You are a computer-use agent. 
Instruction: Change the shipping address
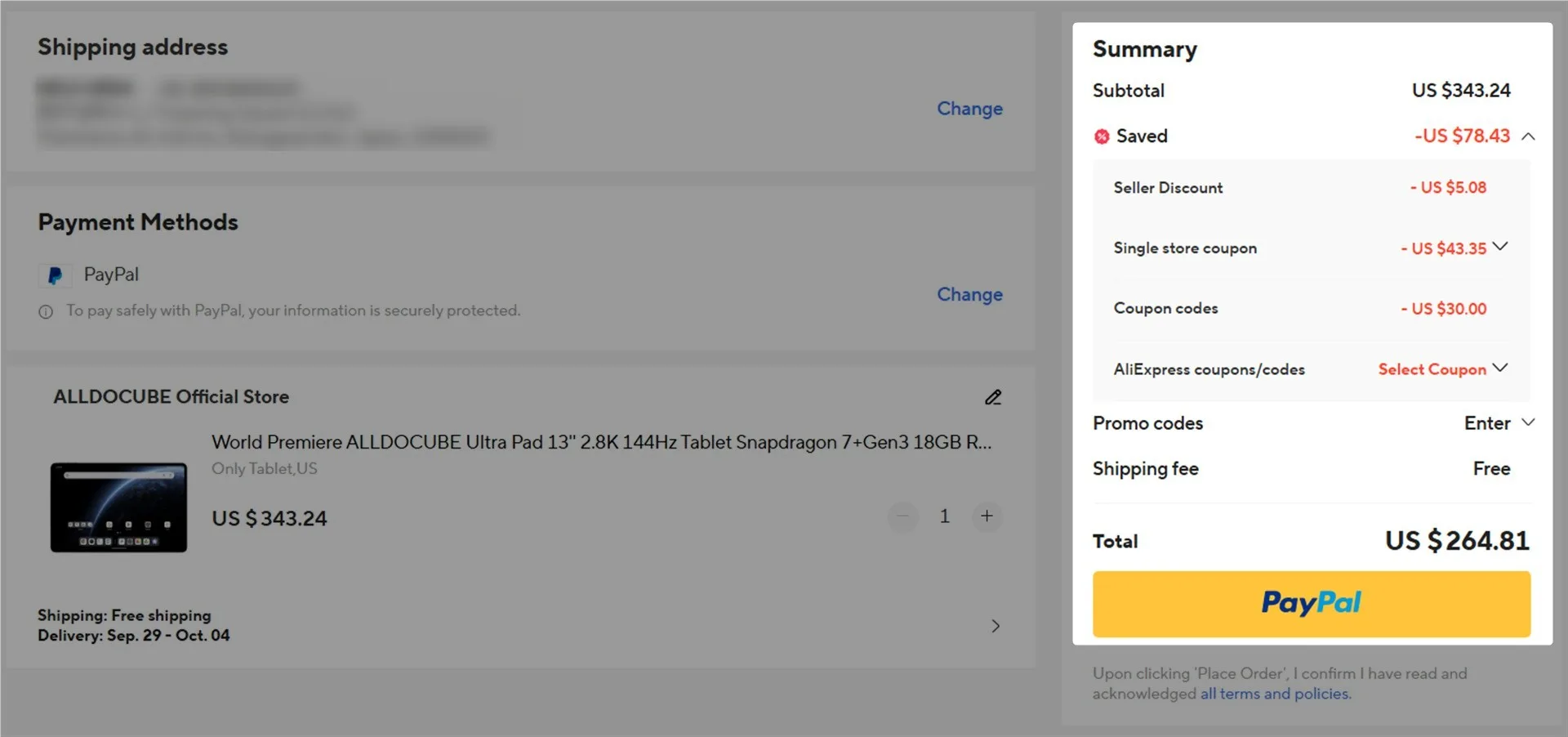tap(969, 109)
